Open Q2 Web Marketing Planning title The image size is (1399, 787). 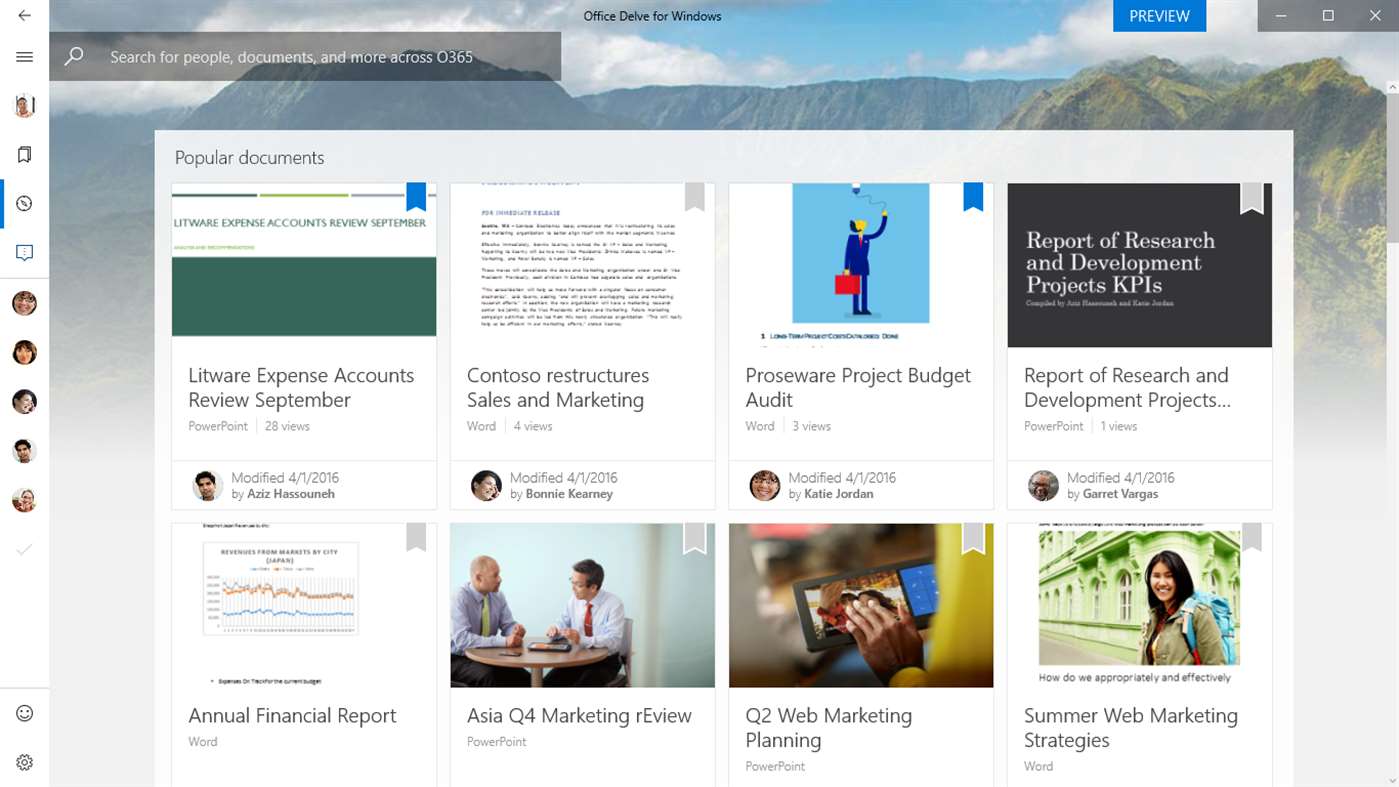click(829, 728)
